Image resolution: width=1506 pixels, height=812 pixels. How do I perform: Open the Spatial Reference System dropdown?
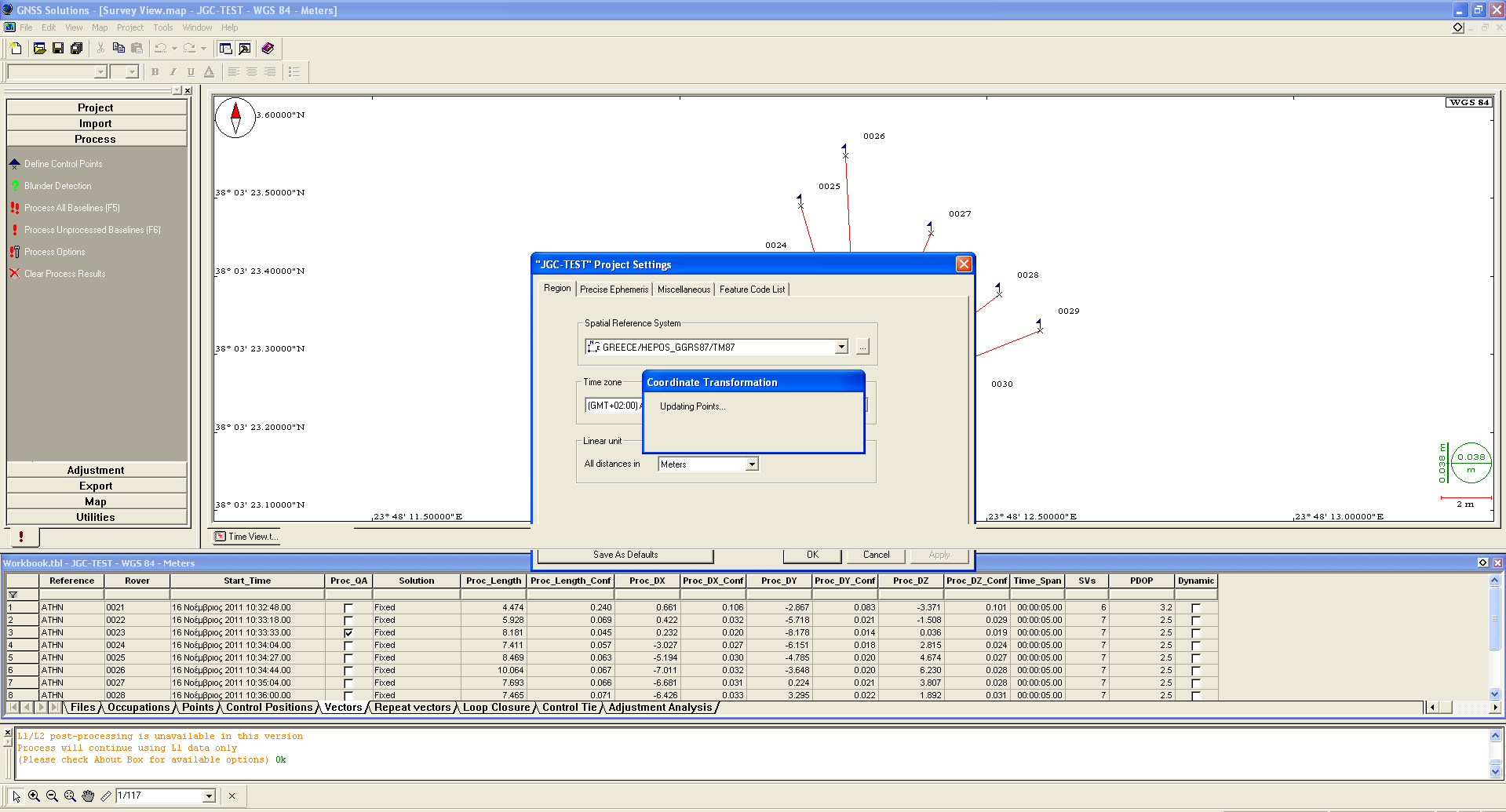click(841, 347)
